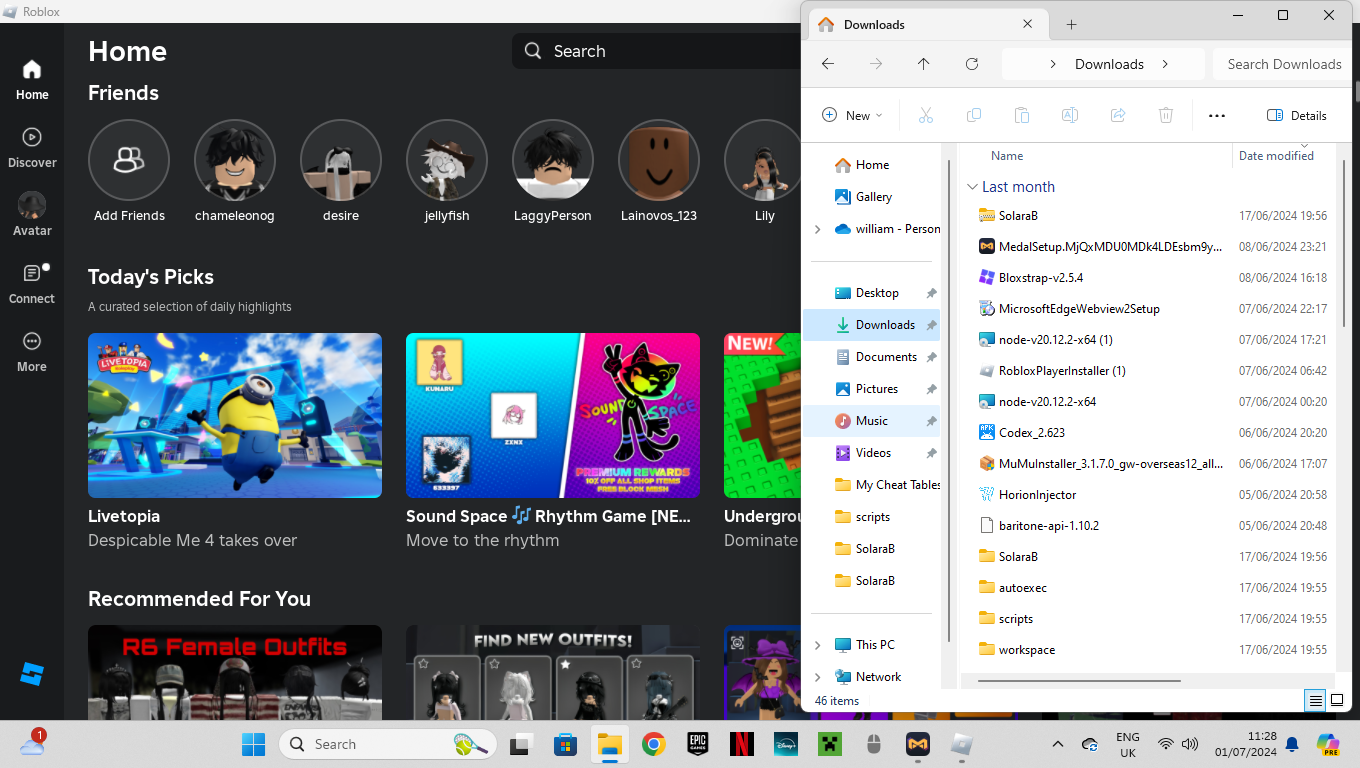Cut the selection in File Explorer toolbar
Viewport: 1360px width, 768px height.
[x=925, y=115]
